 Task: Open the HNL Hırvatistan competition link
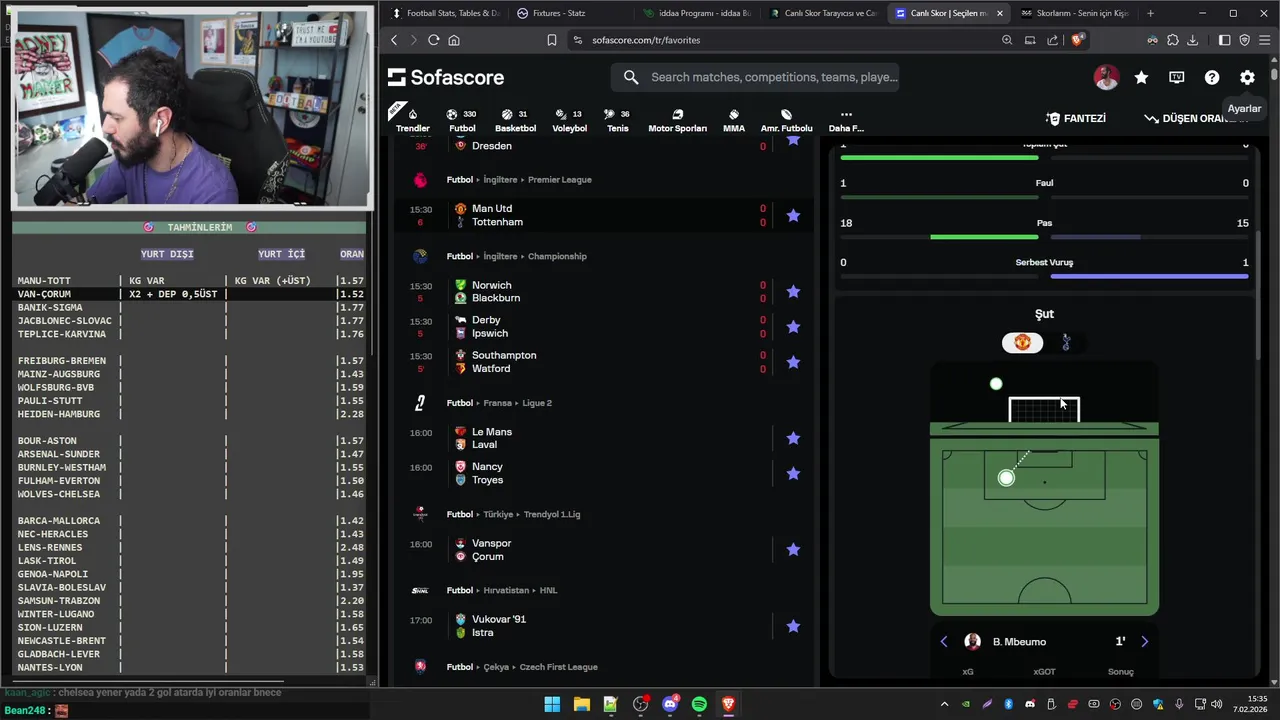(548, 590)
